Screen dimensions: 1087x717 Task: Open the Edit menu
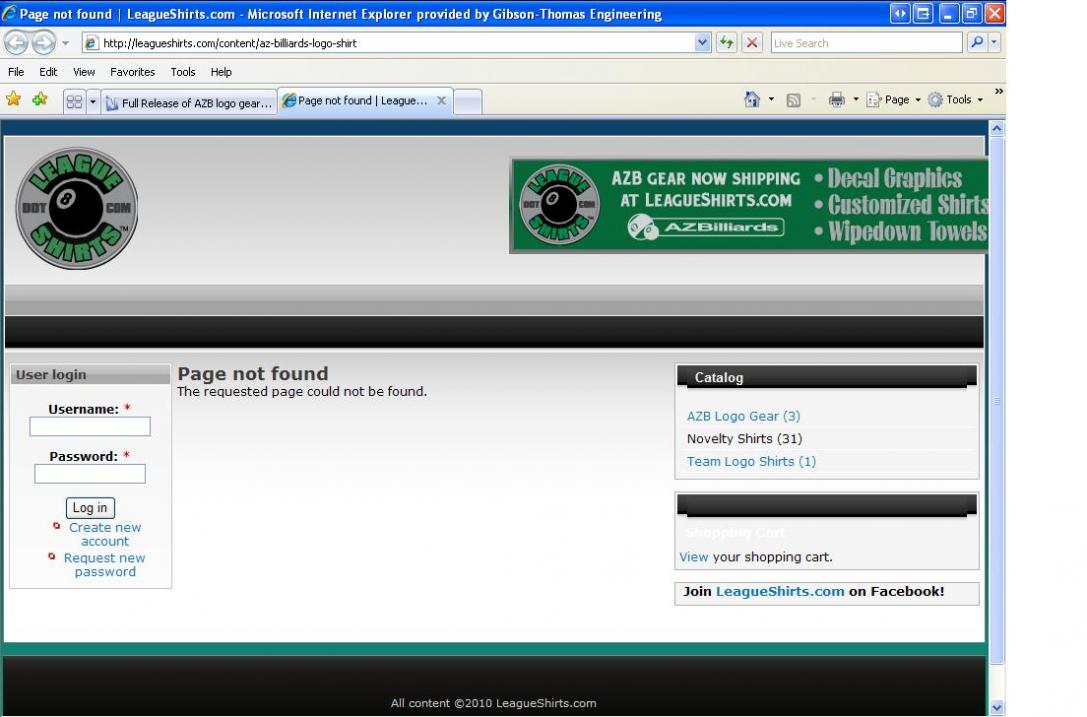[48, 72]
